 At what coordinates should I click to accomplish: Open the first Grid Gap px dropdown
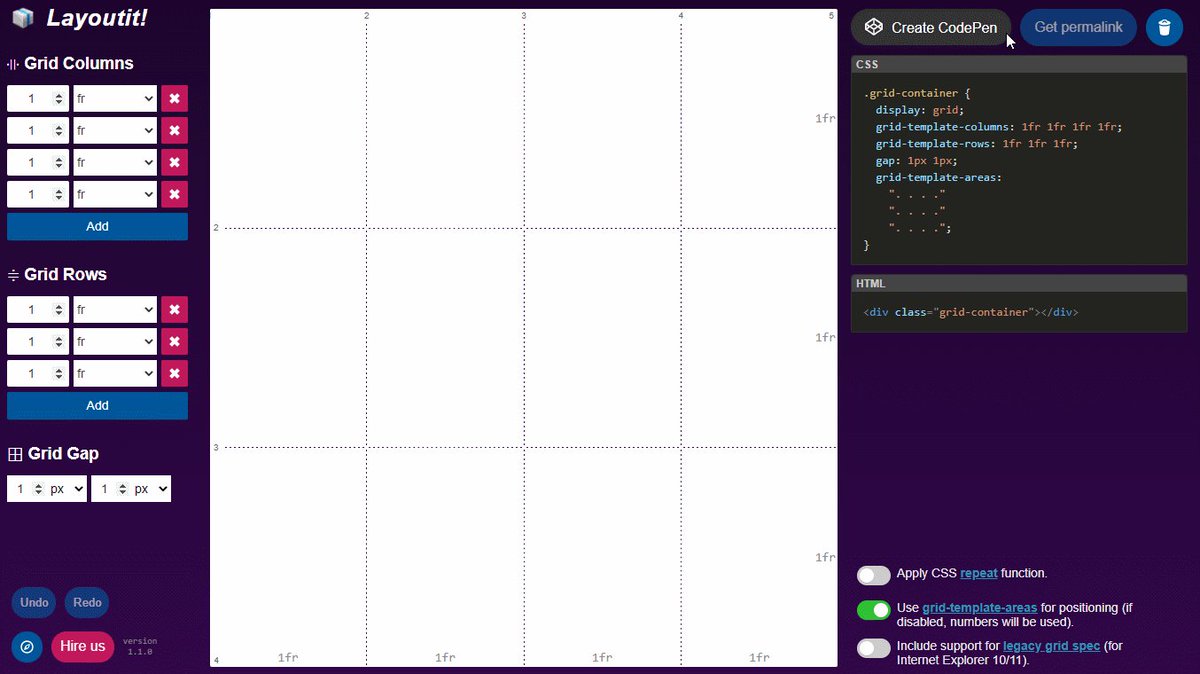click(x=67, y=488)
